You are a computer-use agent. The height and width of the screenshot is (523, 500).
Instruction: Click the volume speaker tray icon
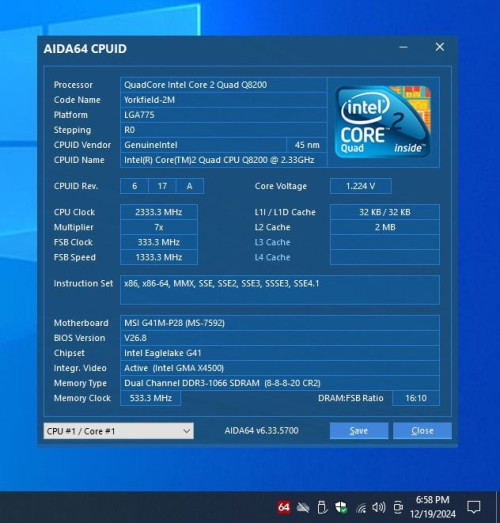pos(379,508)
